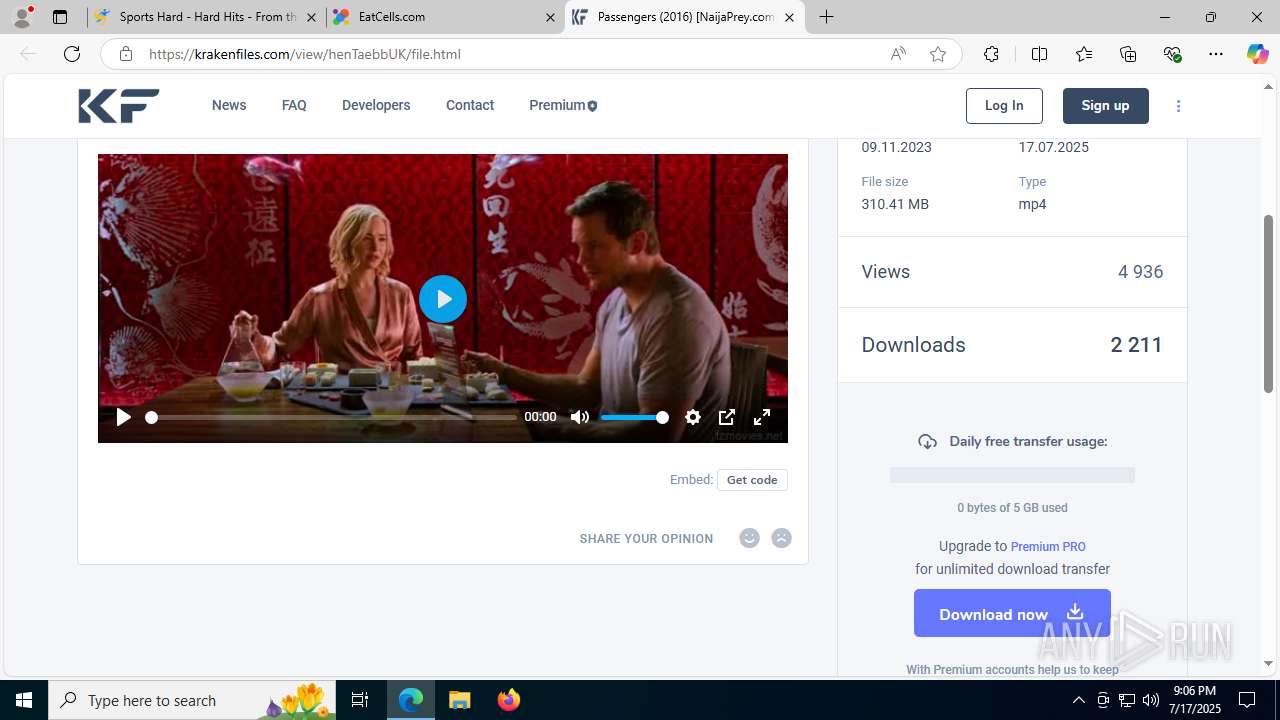Click the Get code embed button
This screenshot has height=720, width=1280.
tap(752, 480)
